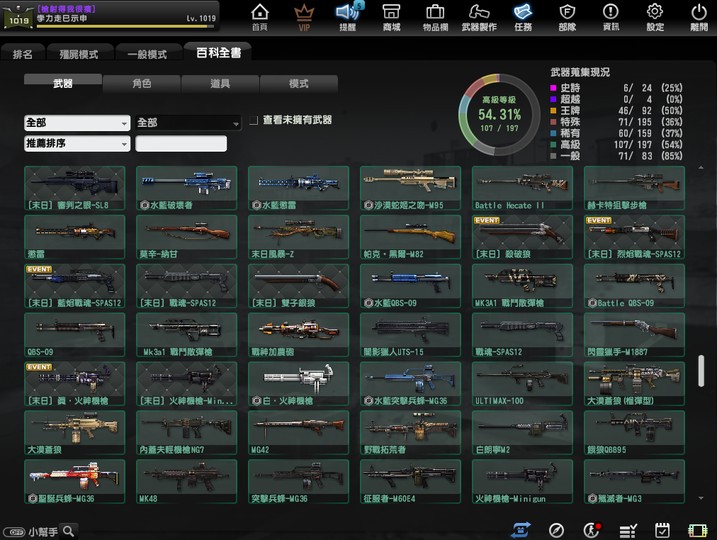Viewport: 717px width, 540px height.
Task: Open the 任務 missions icon
Action: tap(523, 16)
